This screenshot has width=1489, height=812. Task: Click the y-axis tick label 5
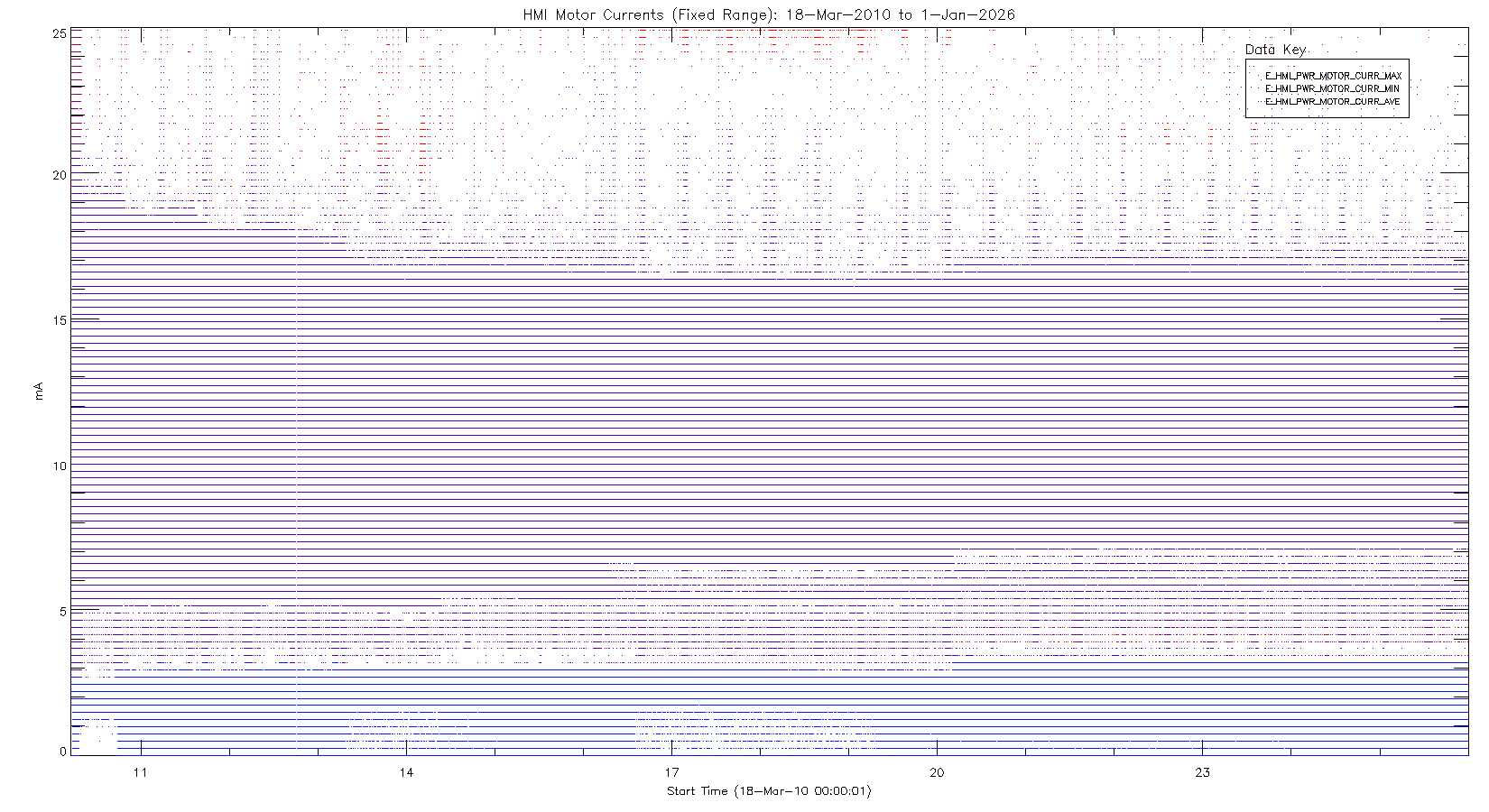point(62,612)
